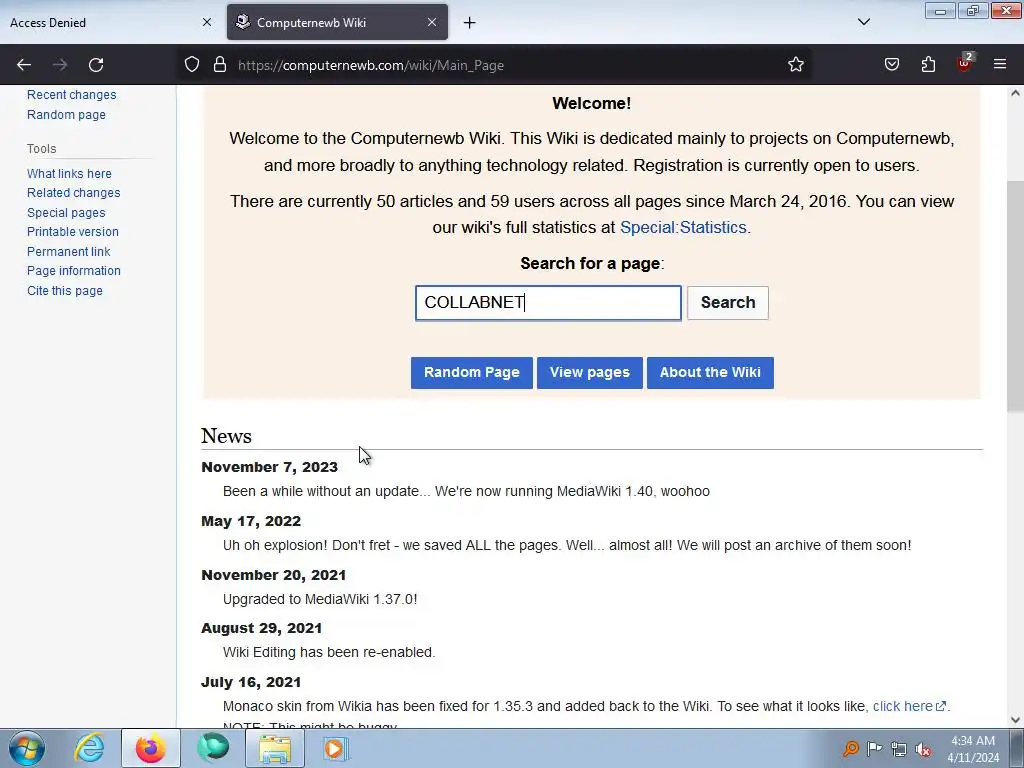Select the Computernewb Wiki tab
The height and width of the screenshot is (768, 1024).
(x=337, y=22)
